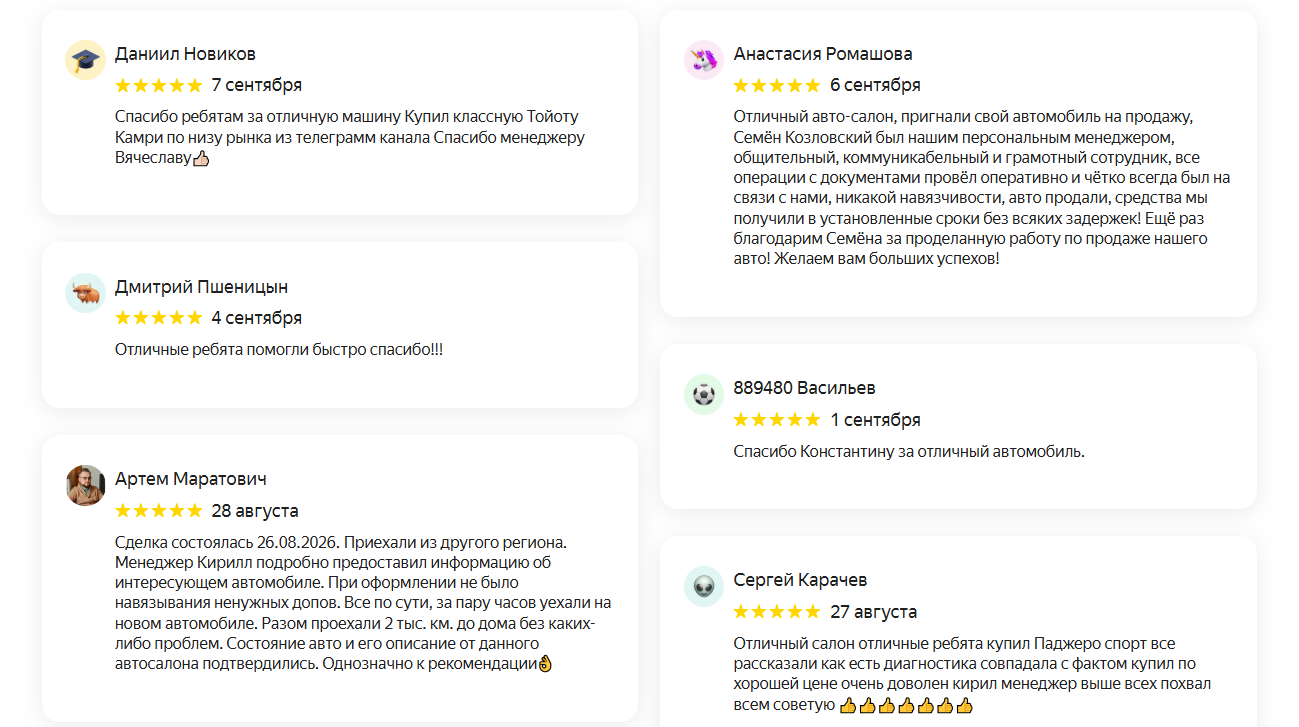Click Анастасия Ромашова's unicorn avatar

[x=704, y=60]
